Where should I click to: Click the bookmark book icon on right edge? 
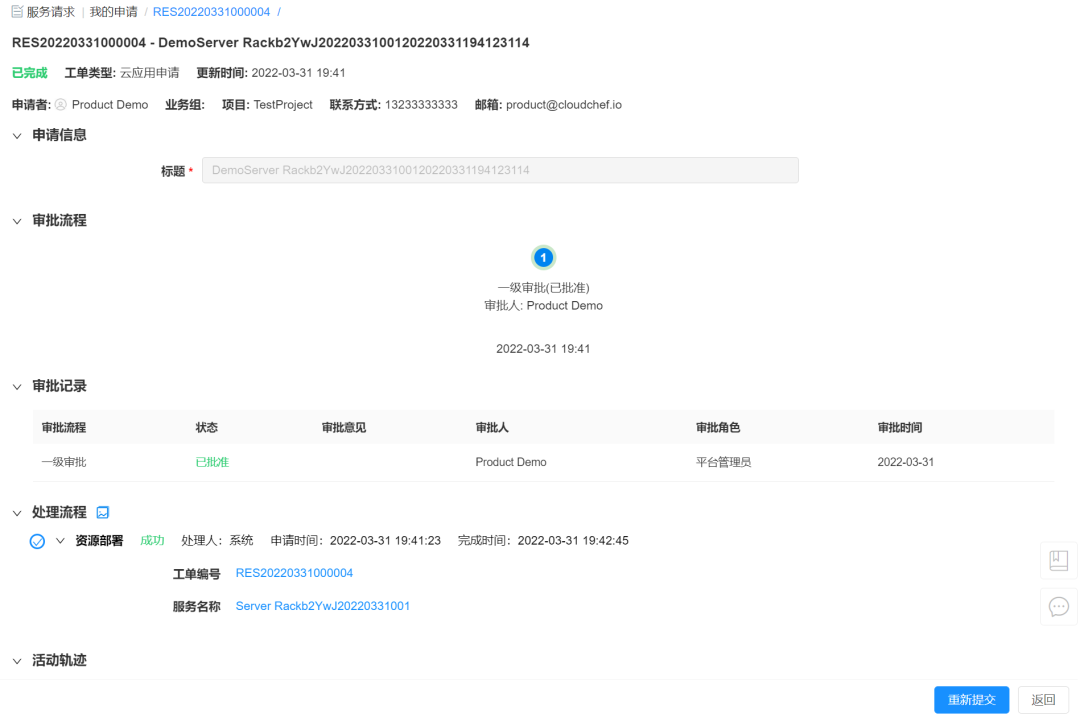click(1059, 560)
